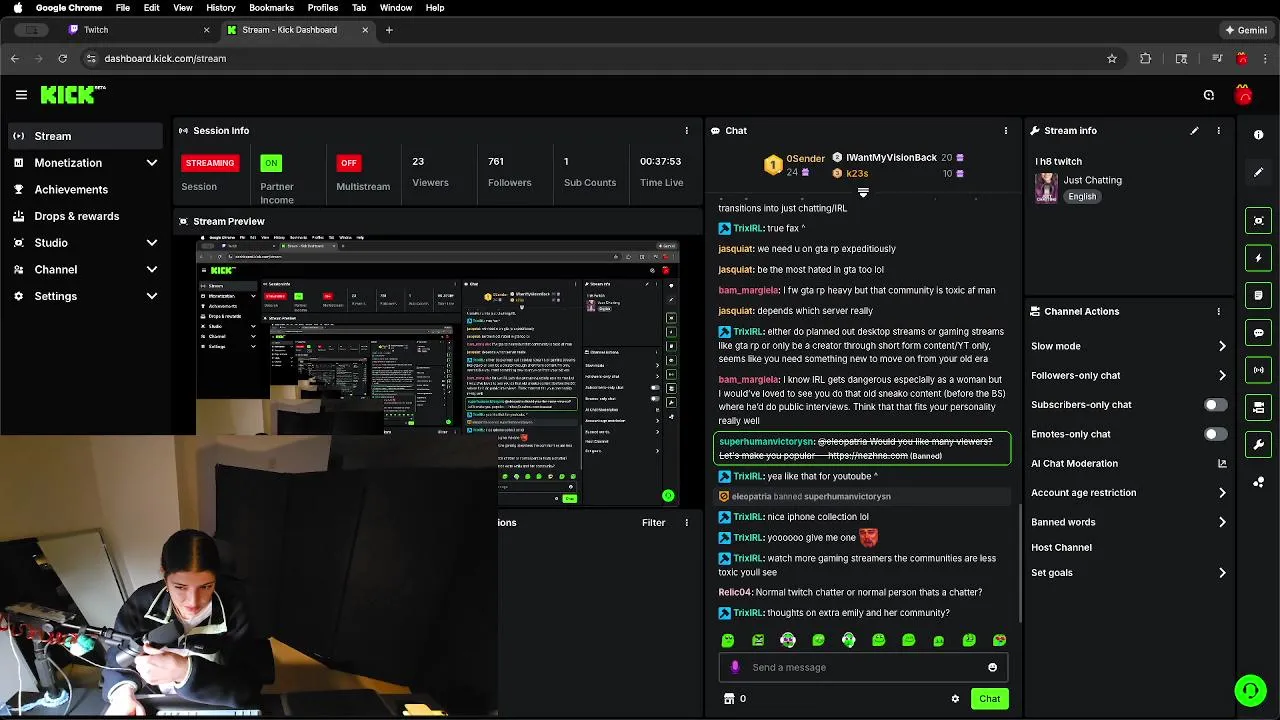Viewport: 1280px width, 720px height.
Task: Open Chrome extensions puzzle icon
Action: [1145, 58]
